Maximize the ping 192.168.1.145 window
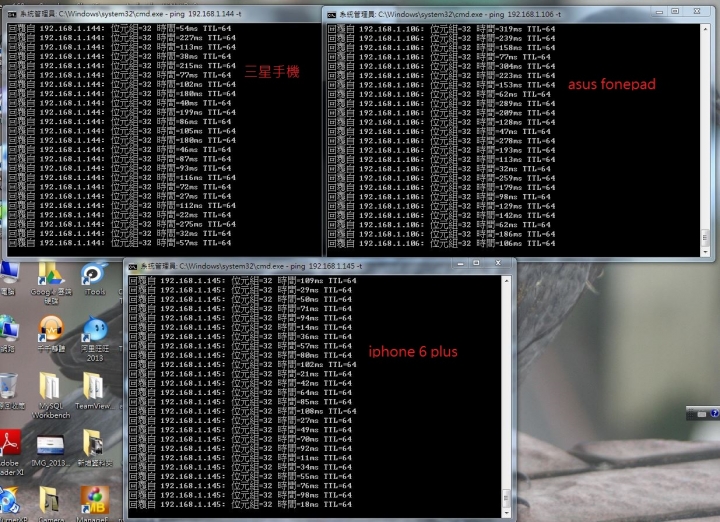Image resolution: width=720 pixels, height=522 pixels. pyautogui.click(x=476, y=263)
